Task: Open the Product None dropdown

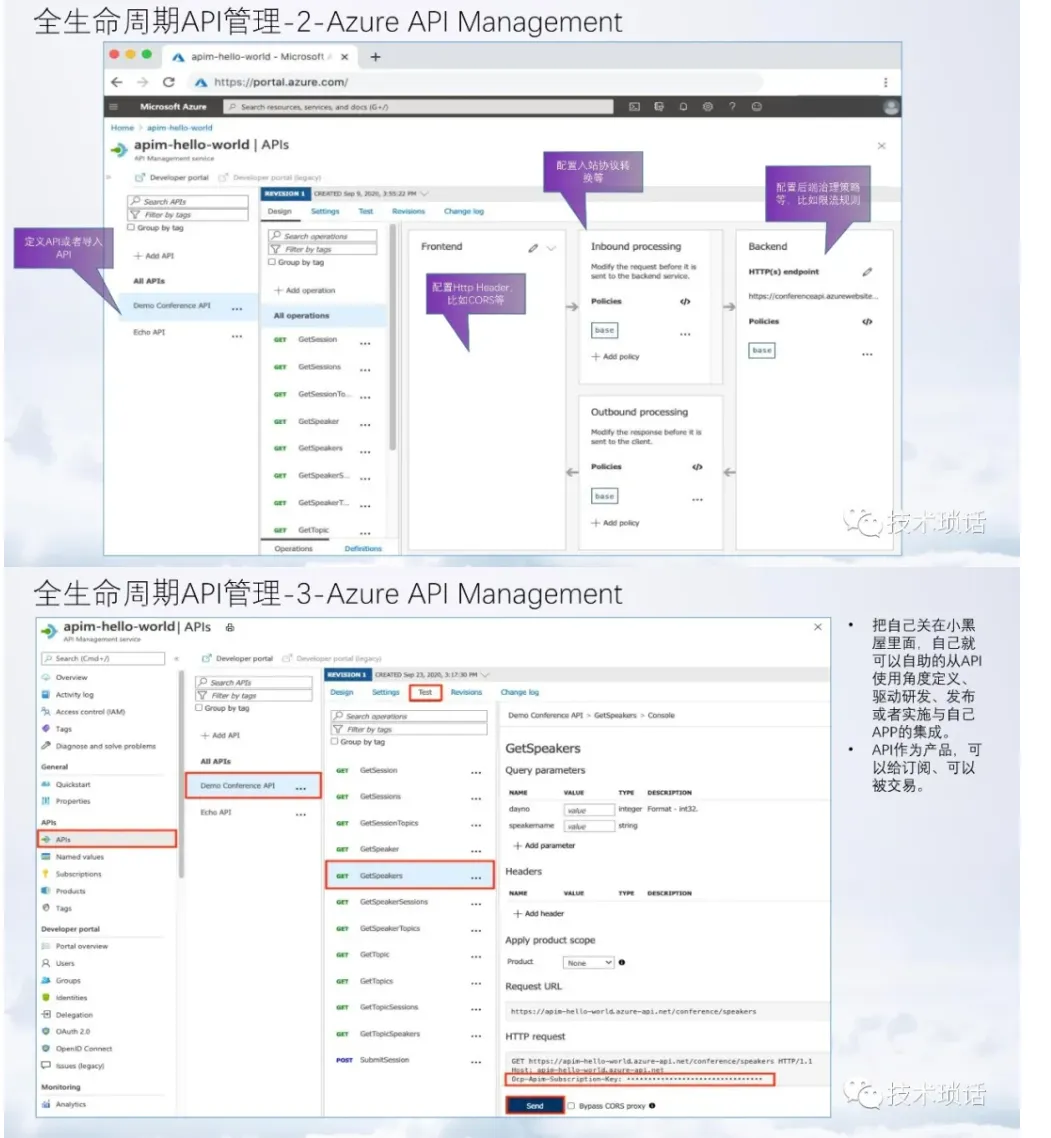Action: coord(589,963)
